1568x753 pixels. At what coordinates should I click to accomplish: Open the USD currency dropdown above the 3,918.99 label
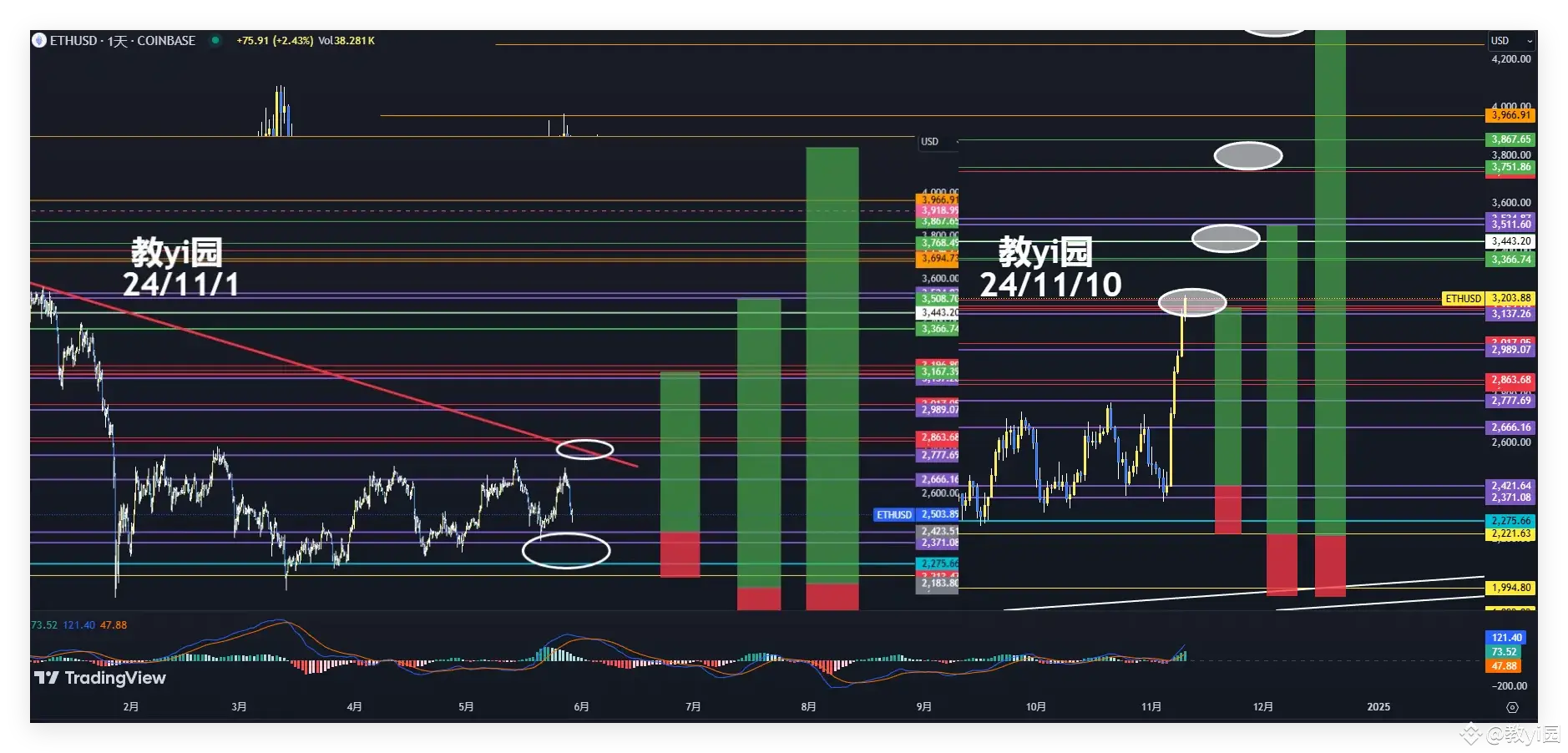pos(938,142)
